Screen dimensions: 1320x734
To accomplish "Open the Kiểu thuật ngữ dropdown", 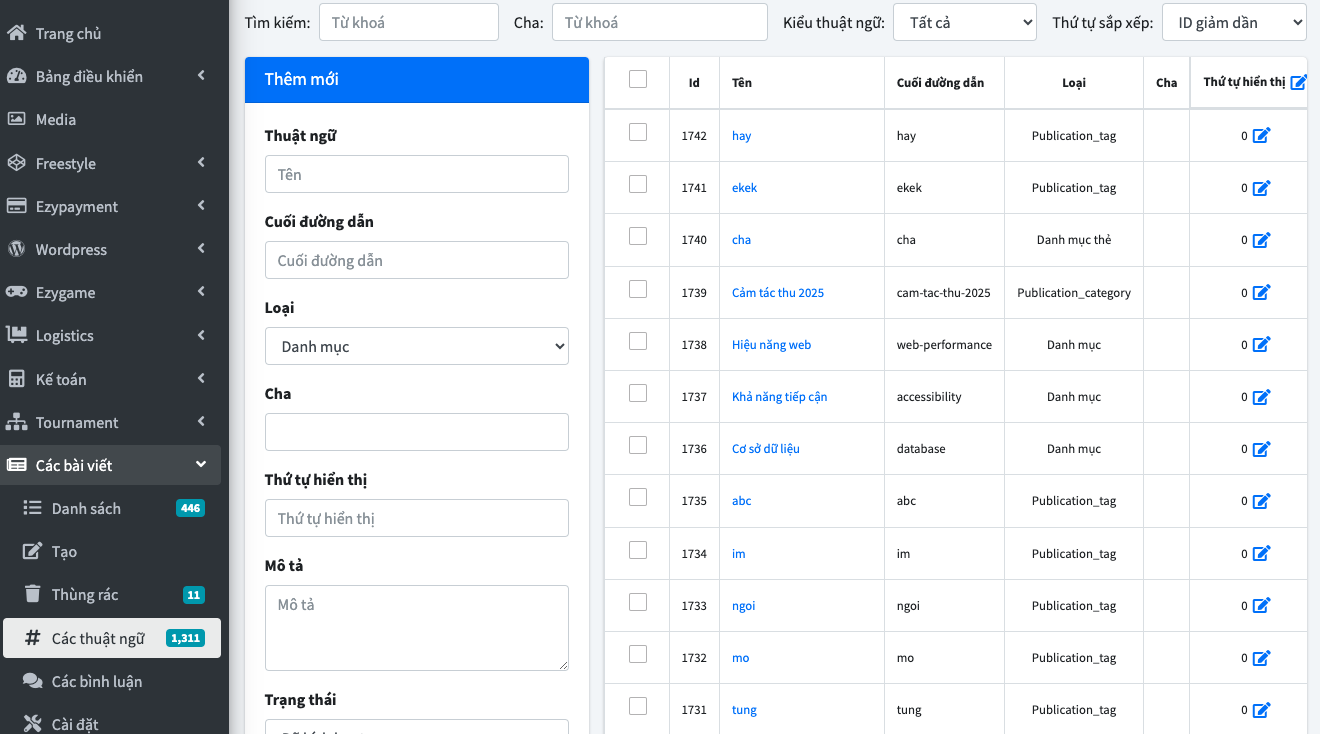I will tap(964, 22).
